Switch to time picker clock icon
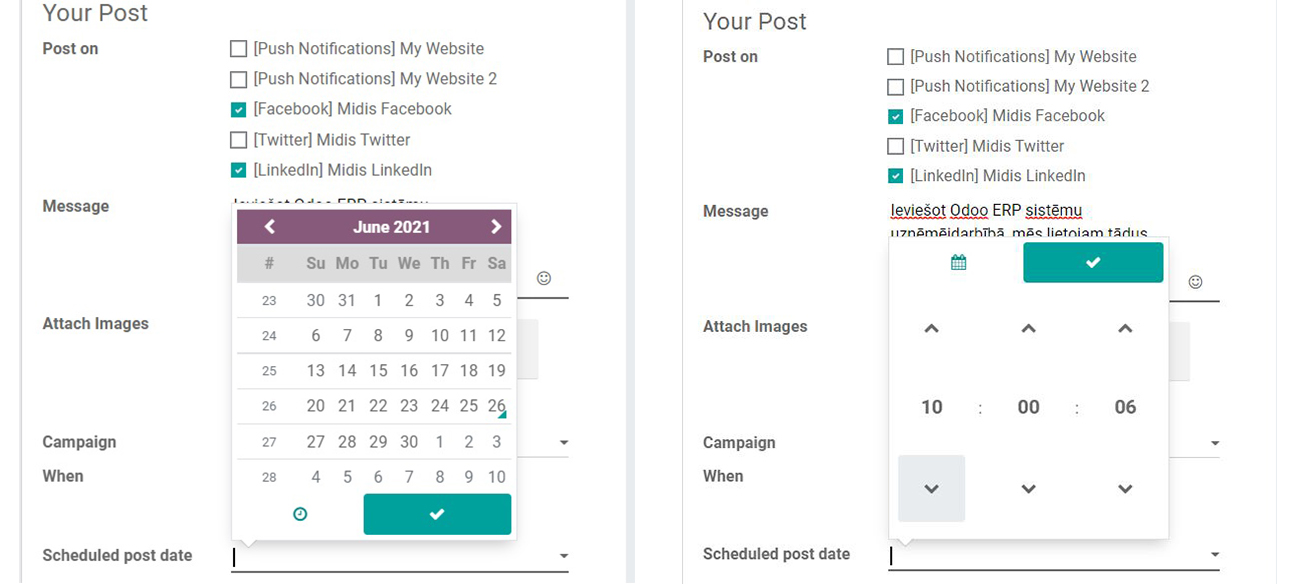 click(x=300, y=514)
